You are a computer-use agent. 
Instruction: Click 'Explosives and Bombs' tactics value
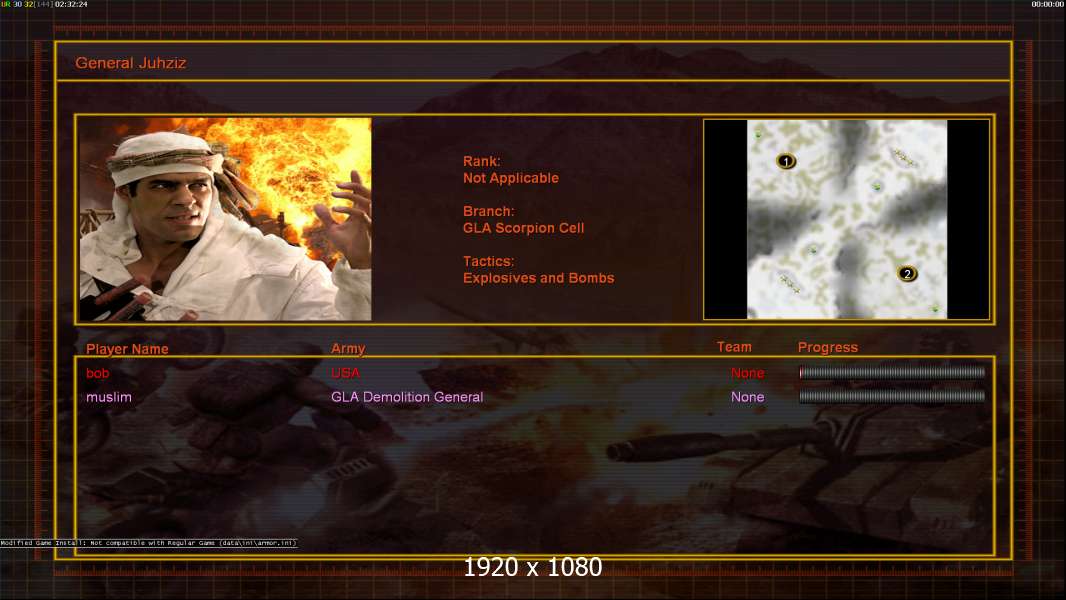click(x=538, y=278)
